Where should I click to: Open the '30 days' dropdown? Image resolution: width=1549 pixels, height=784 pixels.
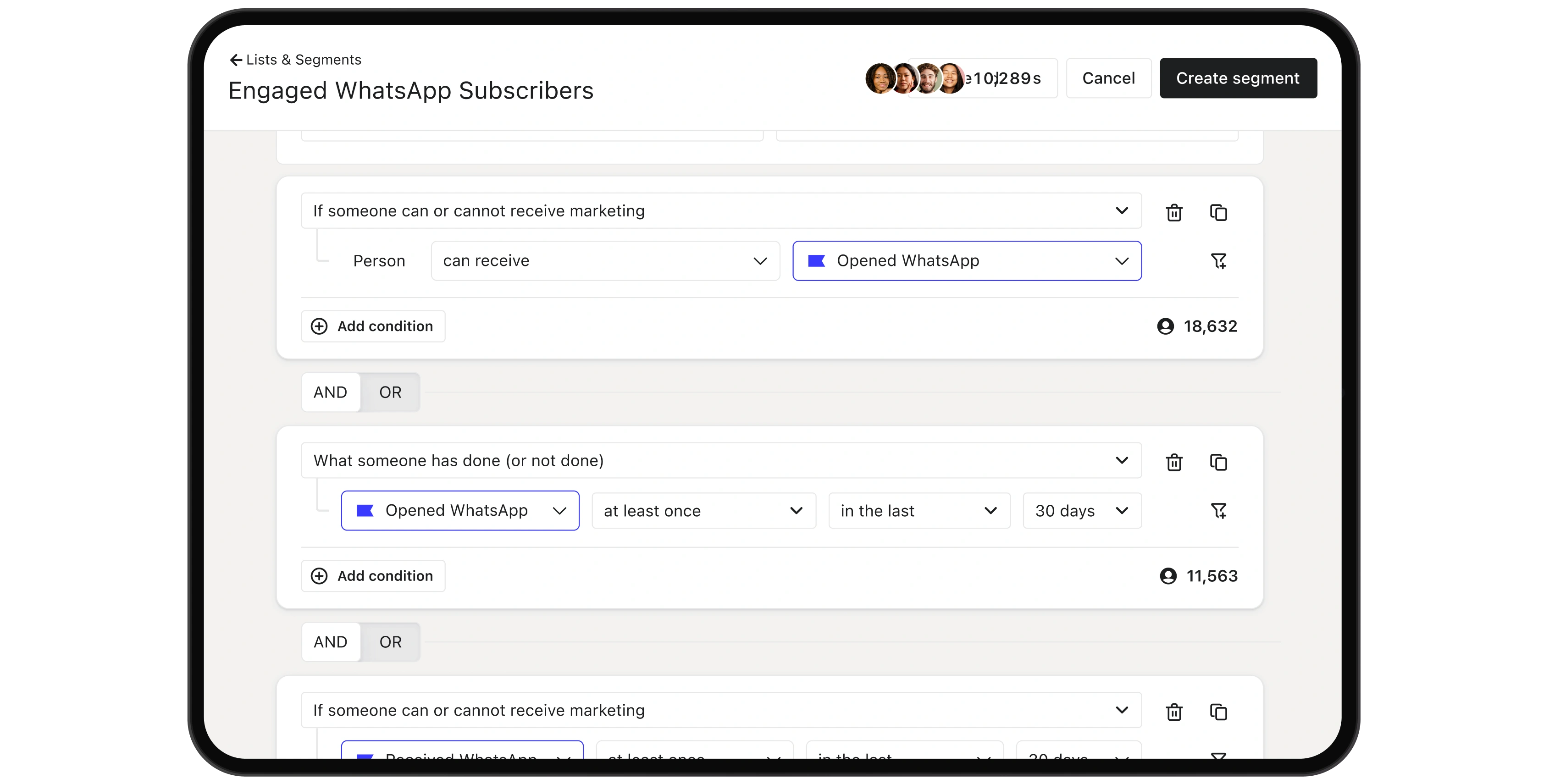[x=1082, y=510]
